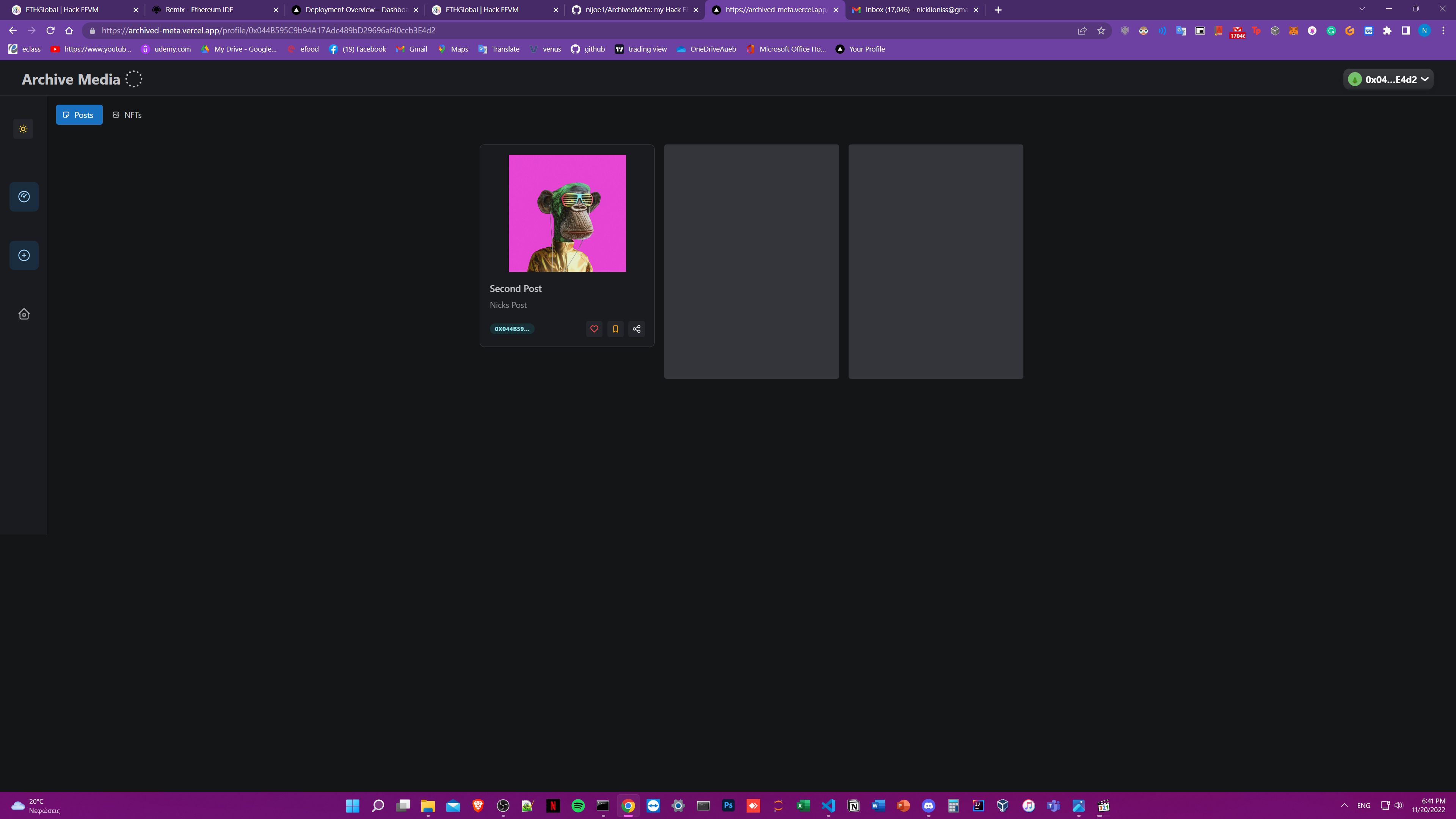Expand the 0x04...E4d2 wallet dropdown
Image resolution: width=1456 pixels, height=819 pixels.
tap(1388, 79)
